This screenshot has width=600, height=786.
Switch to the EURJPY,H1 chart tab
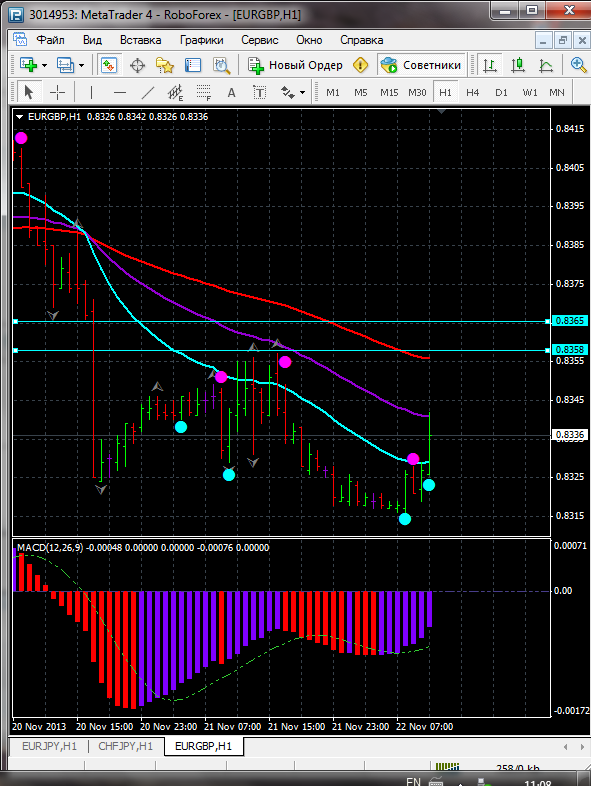click(49, 746)
